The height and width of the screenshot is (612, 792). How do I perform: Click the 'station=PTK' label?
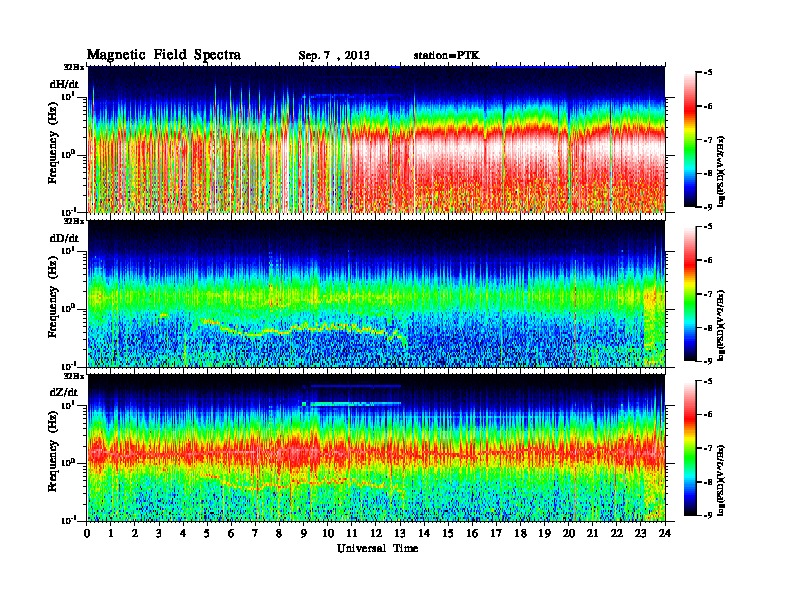point(447,55)
